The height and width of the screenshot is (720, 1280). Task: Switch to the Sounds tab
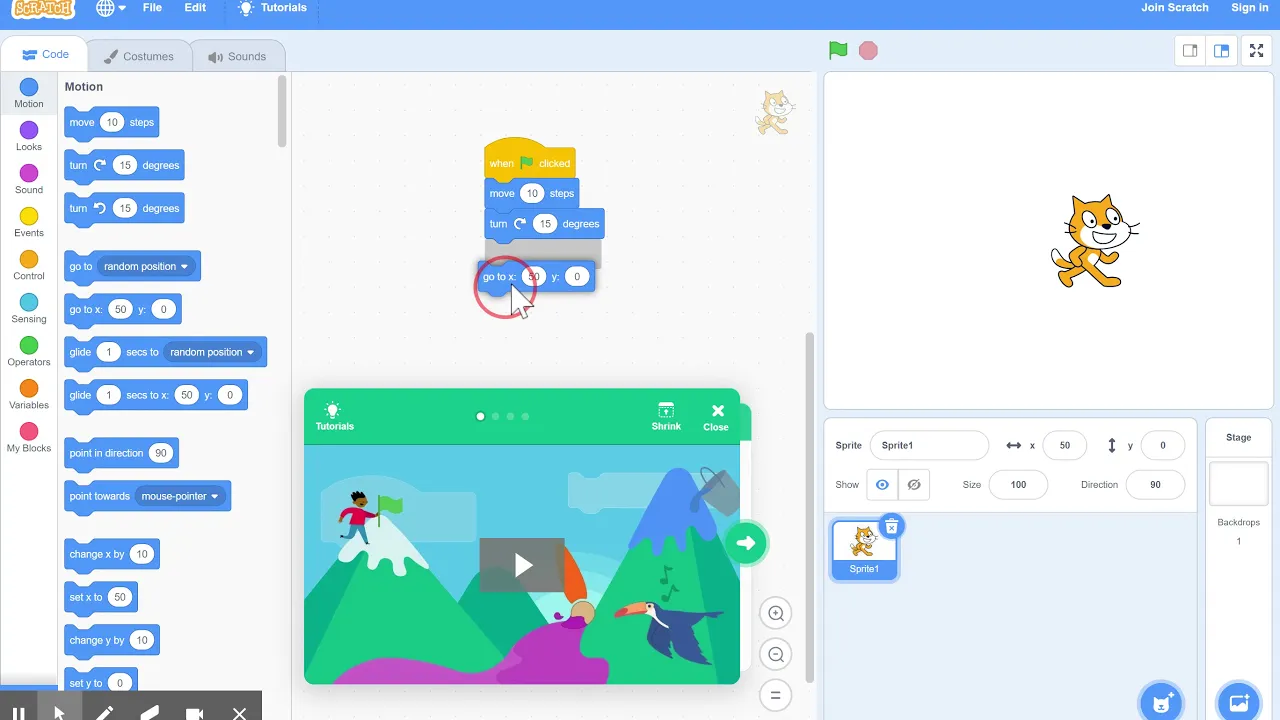pyautogui.click(x=237, y=56)
